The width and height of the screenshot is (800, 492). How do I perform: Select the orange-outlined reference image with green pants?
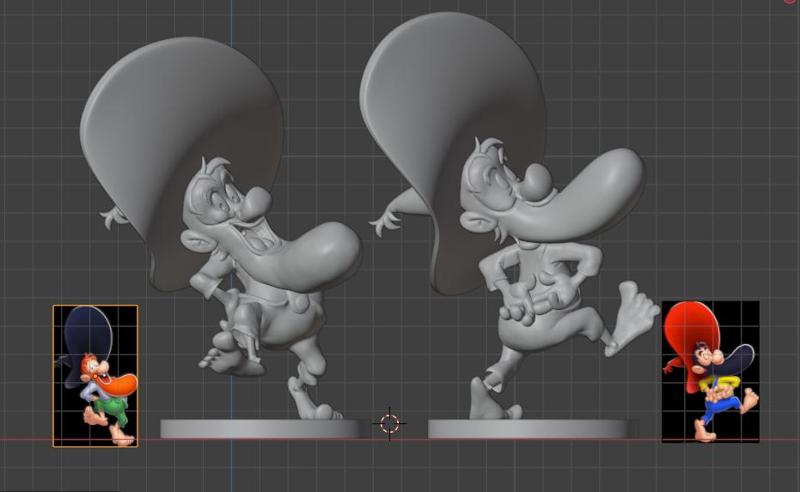click(95, 376)
